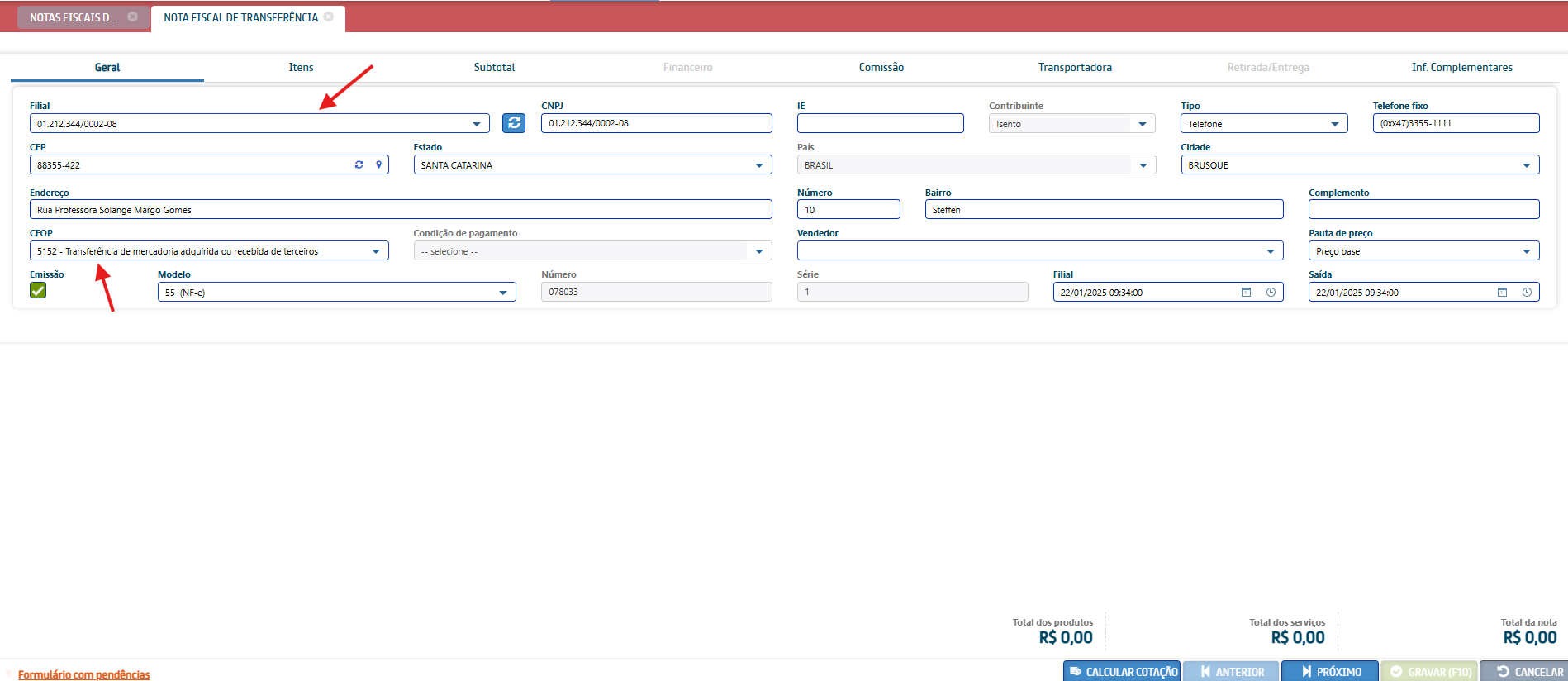The height and width of the screenshot is (681, 1568).
Task: Close the Nota Fiscal de Transferência tab
Action: (329, 17)
